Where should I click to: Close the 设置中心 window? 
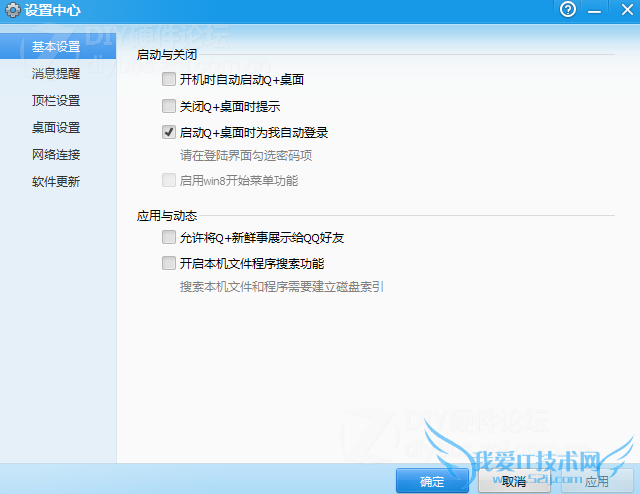tap(627, 9)
